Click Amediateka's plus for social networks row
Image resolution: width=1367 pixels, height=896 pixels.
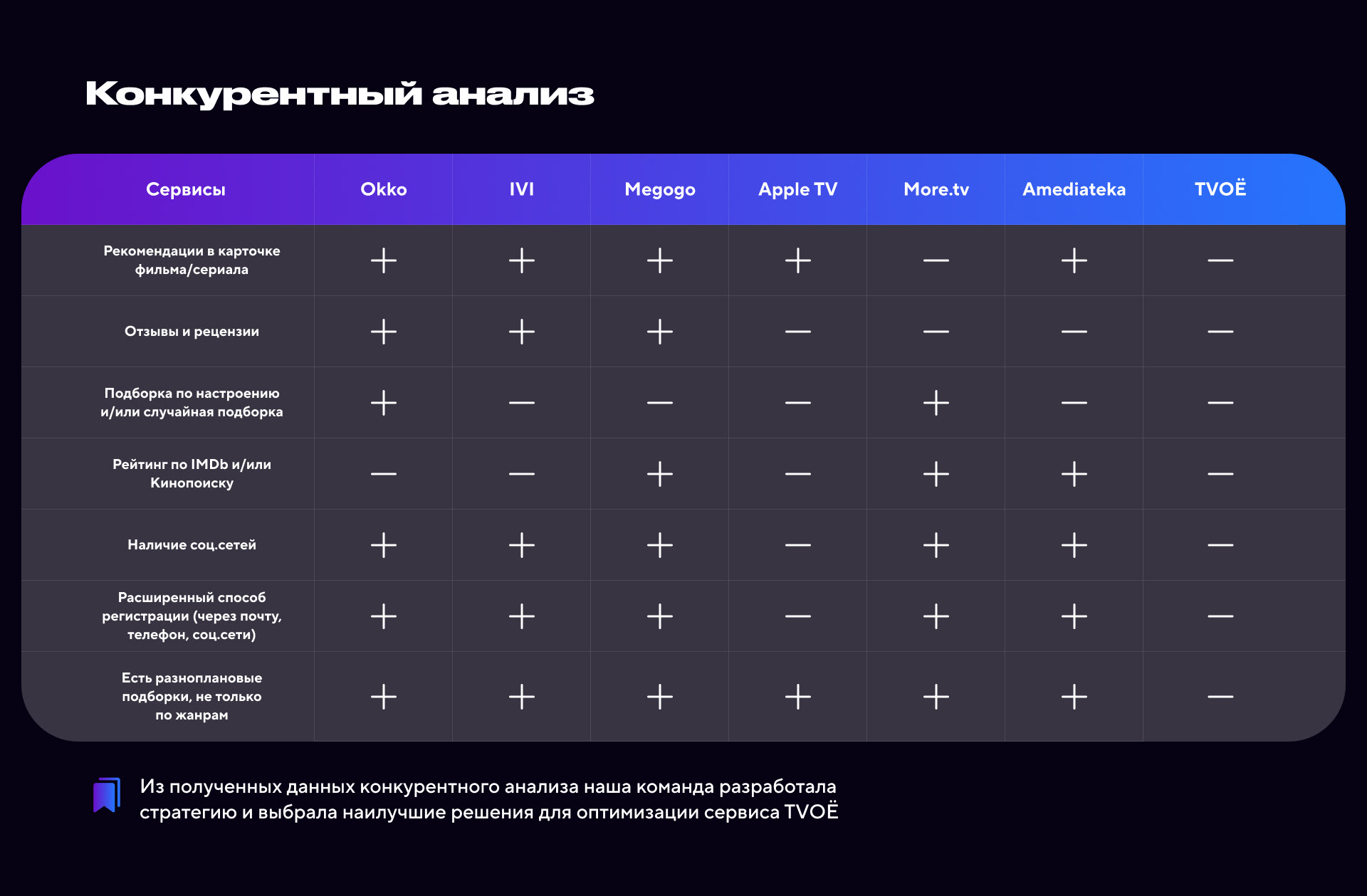coord(1074,545)
